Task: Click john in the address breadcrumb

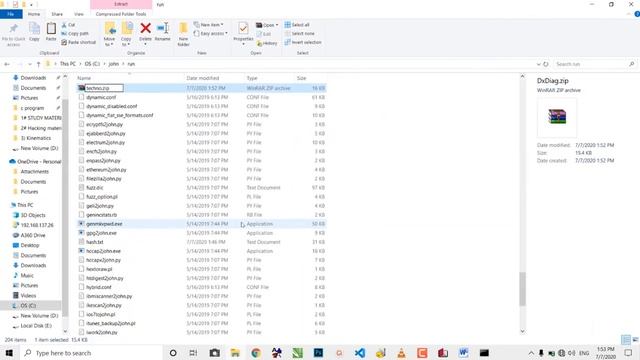Action: [x=114, y=64]
